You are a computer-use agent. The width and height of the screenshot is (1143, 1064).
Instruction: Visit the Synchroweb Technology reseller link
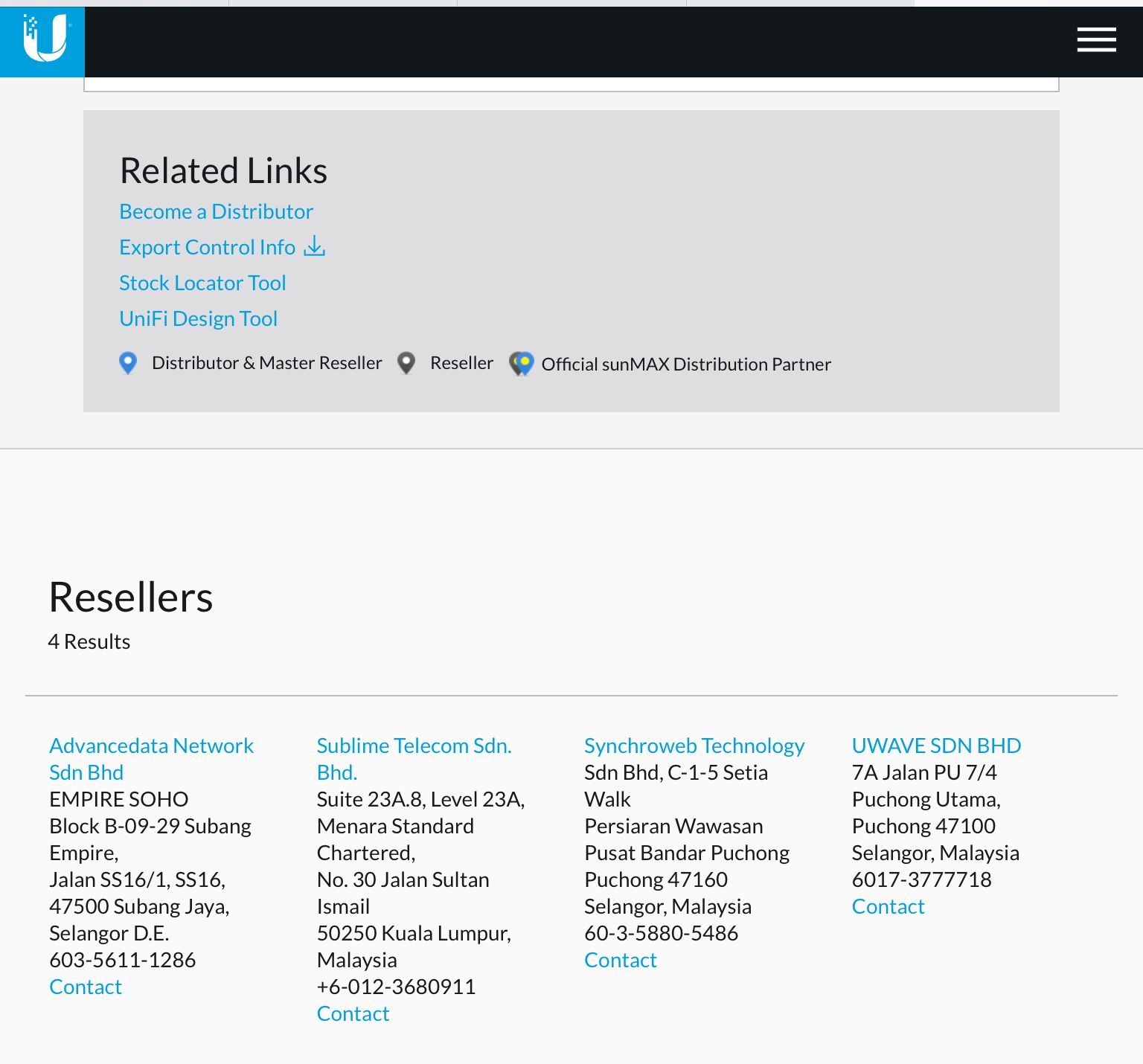694,746
